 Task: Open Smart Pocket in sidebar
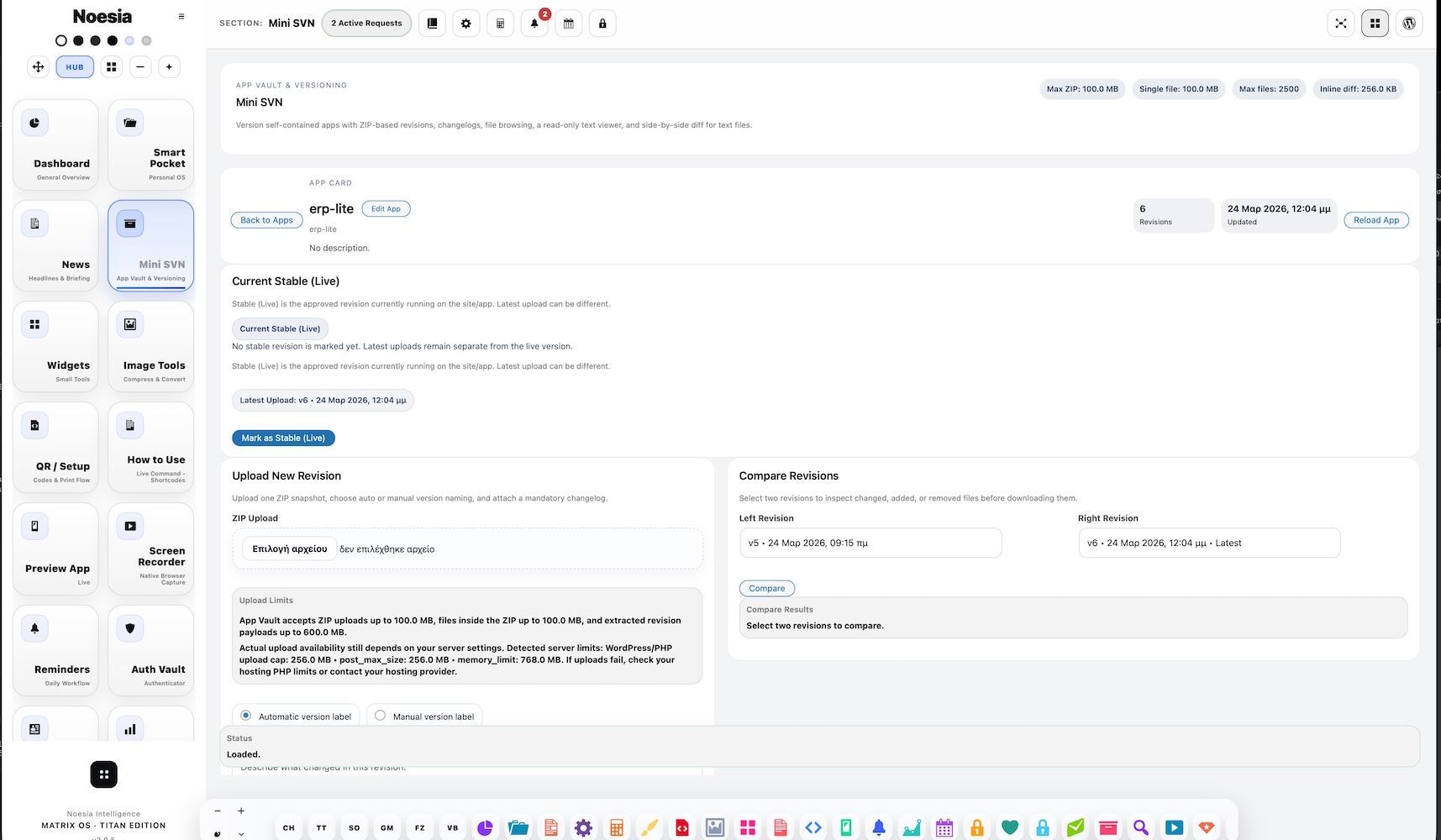click(x=151, y=144)
